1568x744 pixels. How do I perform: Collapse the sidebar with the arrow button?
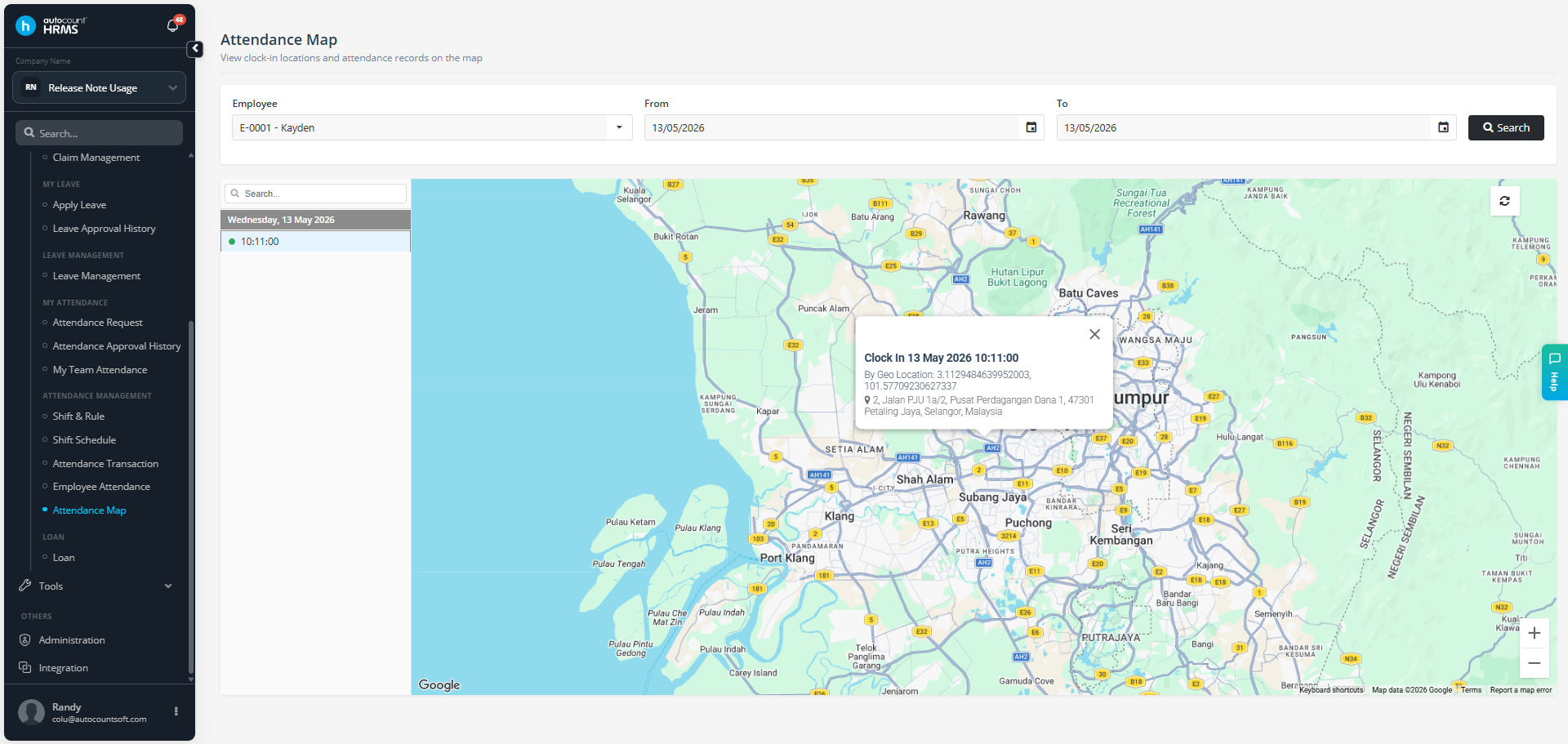point(195,49)
